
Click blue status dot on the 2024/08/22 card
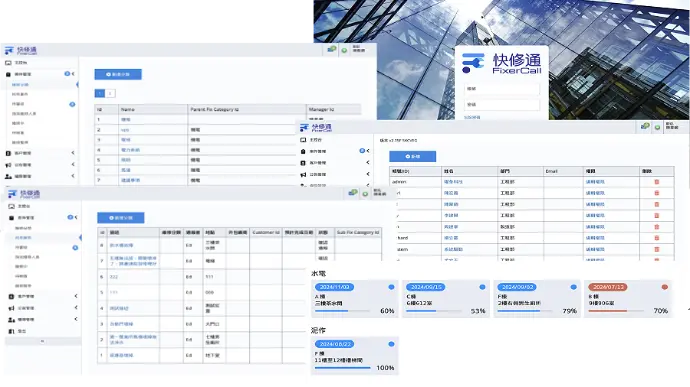(x=391, y=344)
